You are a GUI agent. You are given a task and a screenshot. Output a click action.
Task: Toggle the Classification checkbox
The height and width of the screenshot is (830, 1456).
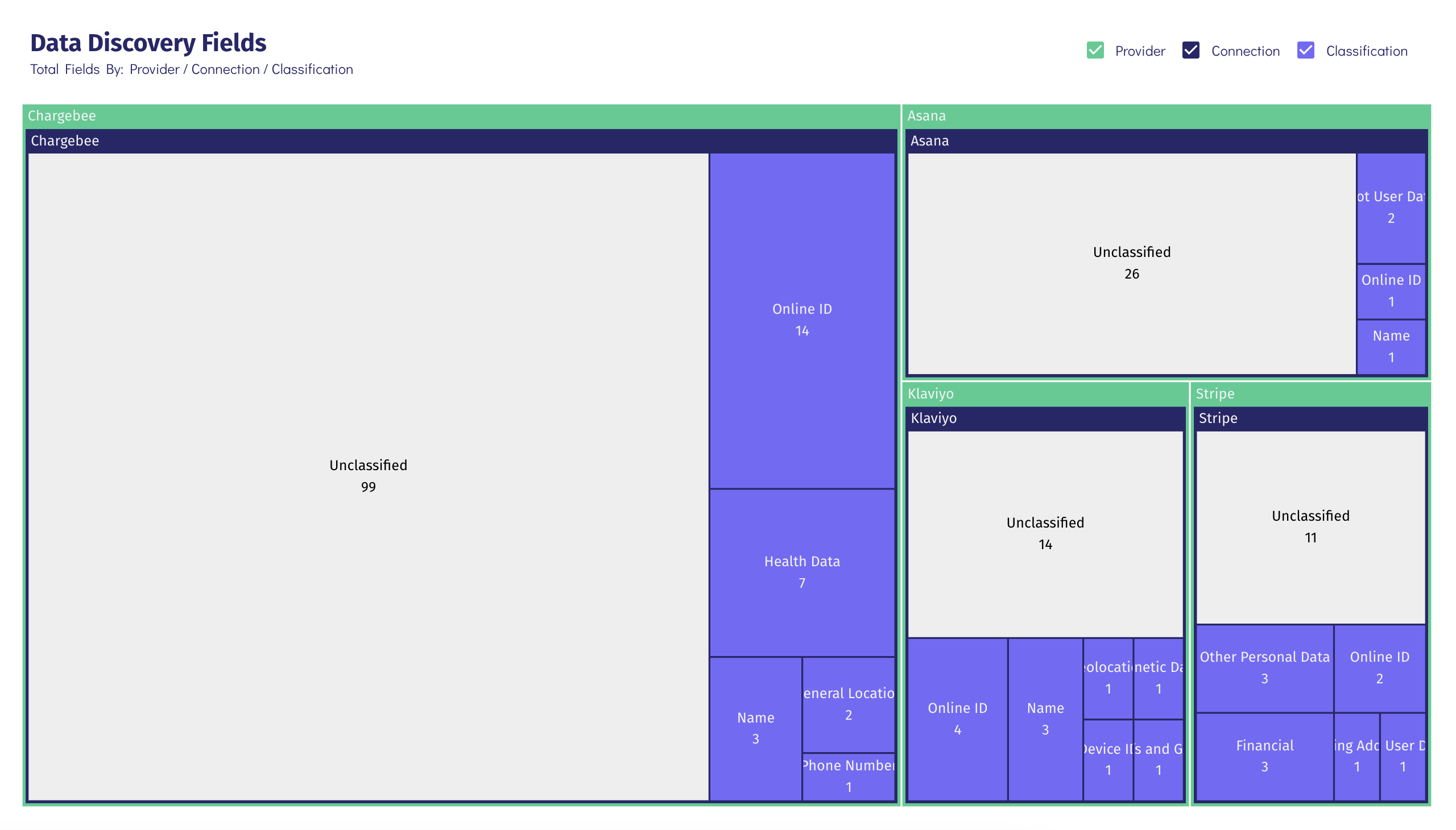point(1305,51)
